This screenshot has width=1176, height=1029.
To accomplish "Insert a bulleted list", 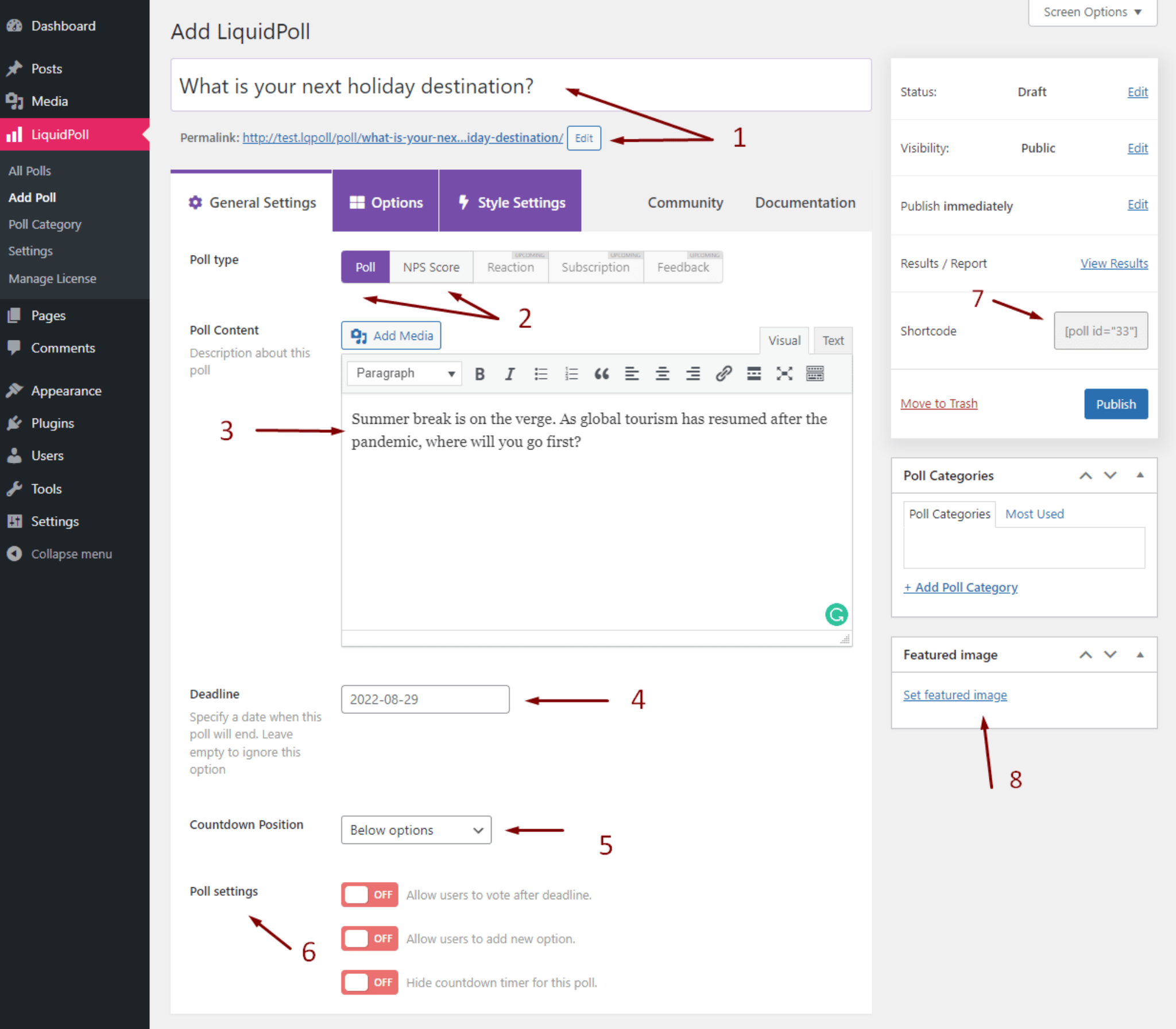I will point(540,374).
